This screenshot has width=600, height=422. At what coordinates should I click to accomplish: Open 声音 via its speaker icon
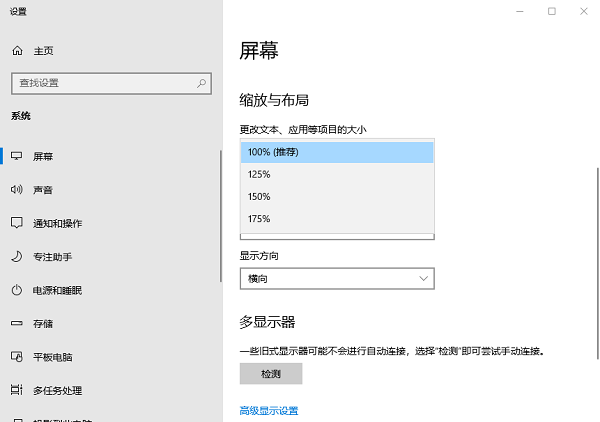16,190
